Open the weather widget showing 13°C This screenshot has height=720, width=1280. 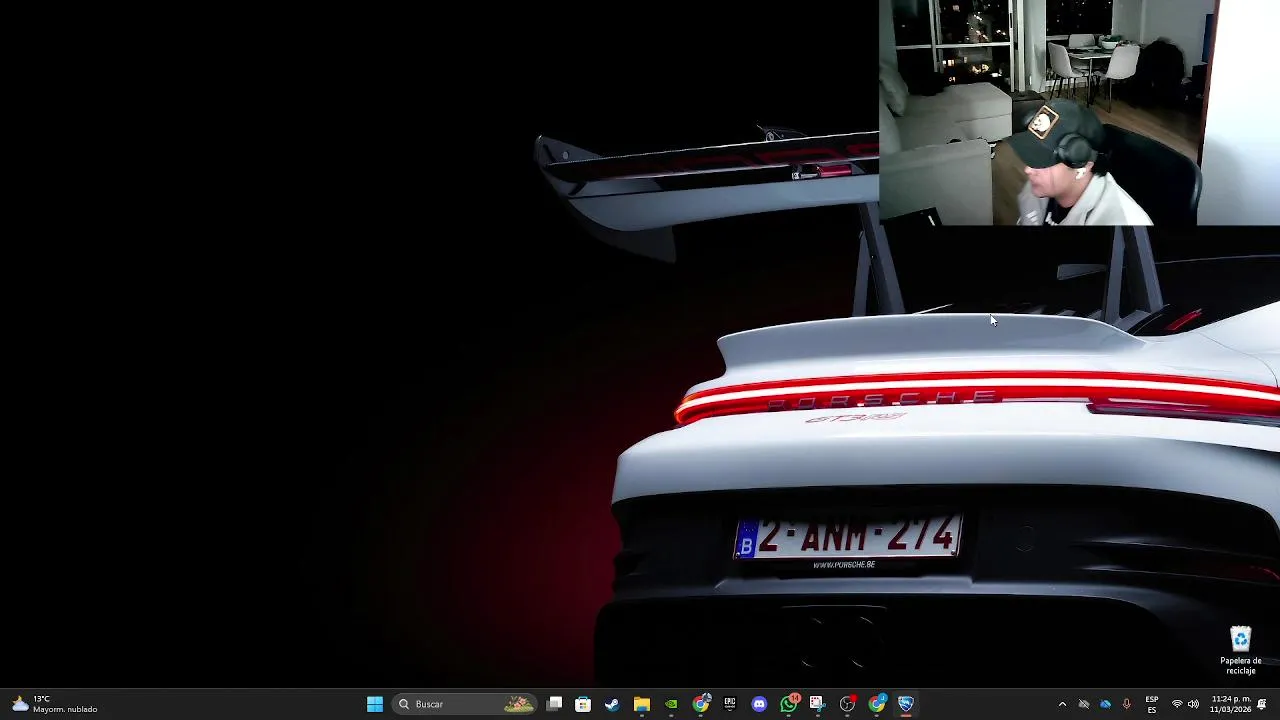click(x=55, y=704)
